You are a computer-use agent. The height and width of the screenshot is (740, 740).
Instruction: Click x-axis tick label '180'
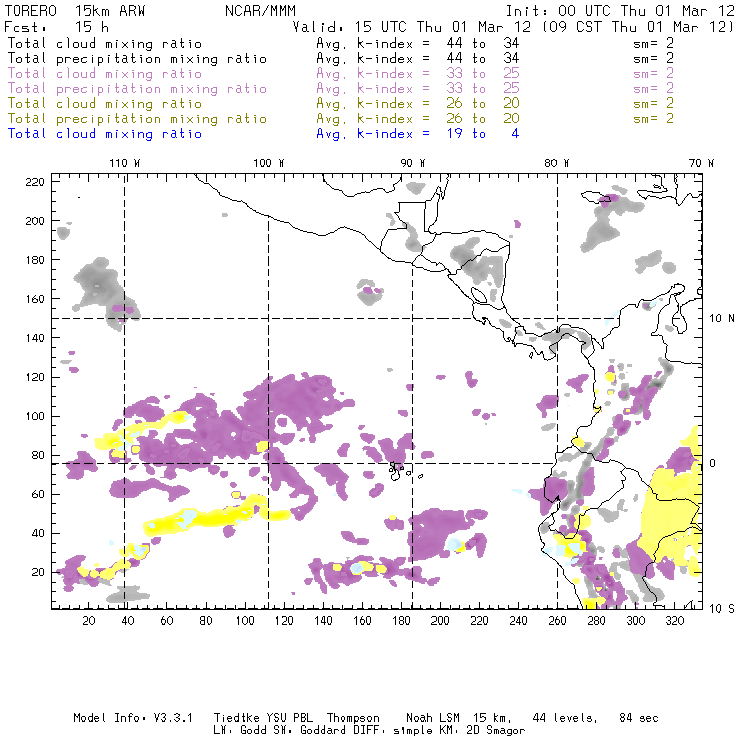click(x=401, y=621)
